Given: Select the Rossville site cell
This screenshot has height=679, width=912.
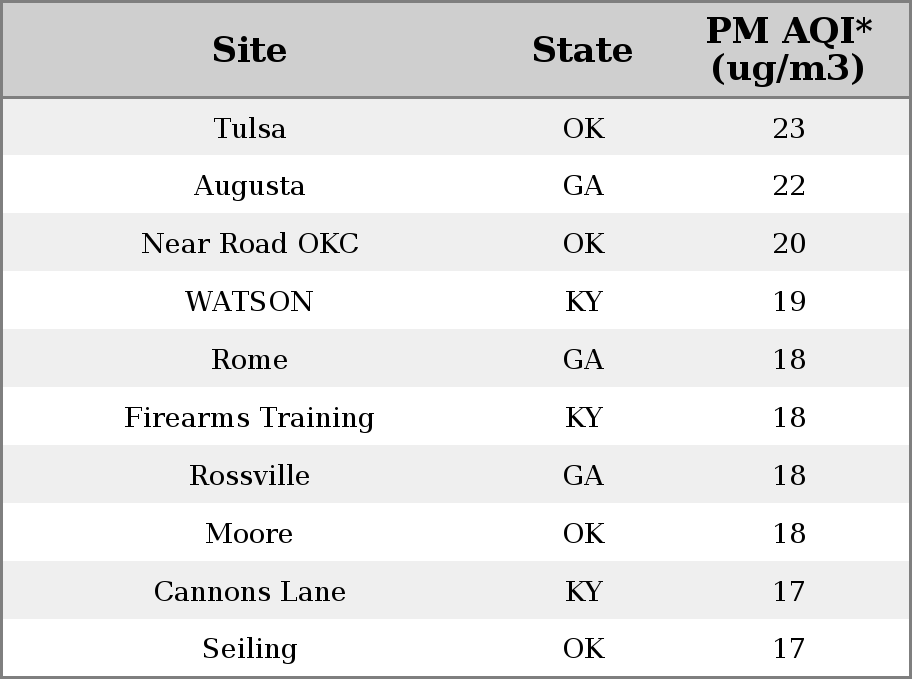Looking at the screenshot, I should pyautogui.click(x=250, y=475).
